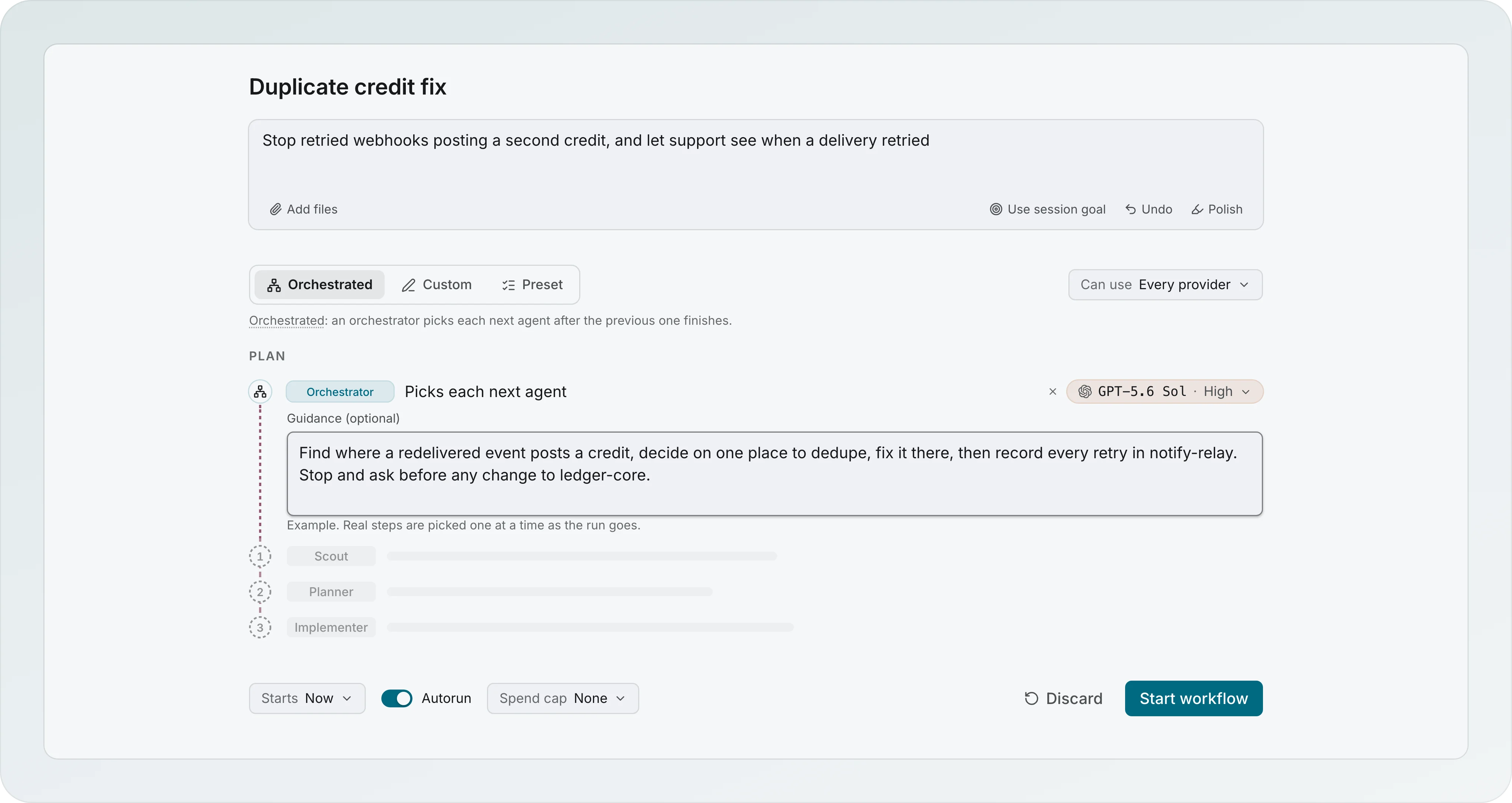Click the PLAN section heading
The height and width of the screenshot is (803, 1512).
[267, 356]
